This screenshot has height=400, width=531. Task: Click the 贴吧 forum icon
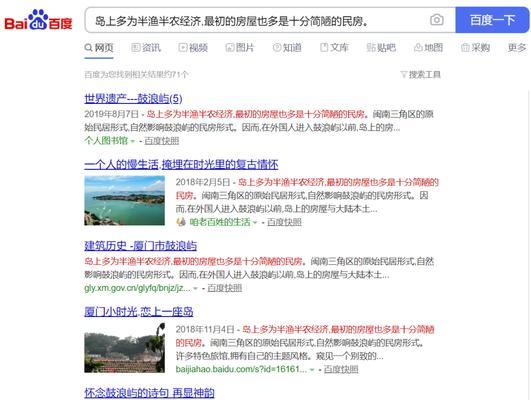[371, 48]
